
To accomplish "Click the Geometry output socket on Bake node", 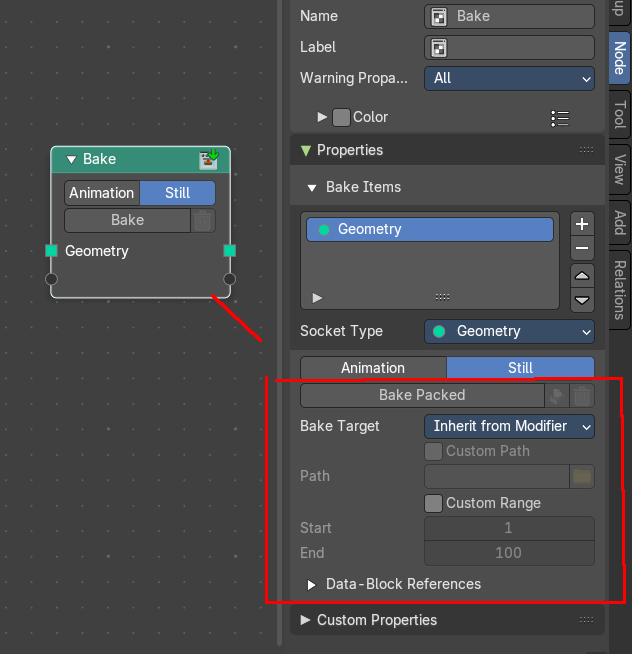I will click(x=230, y=251).
